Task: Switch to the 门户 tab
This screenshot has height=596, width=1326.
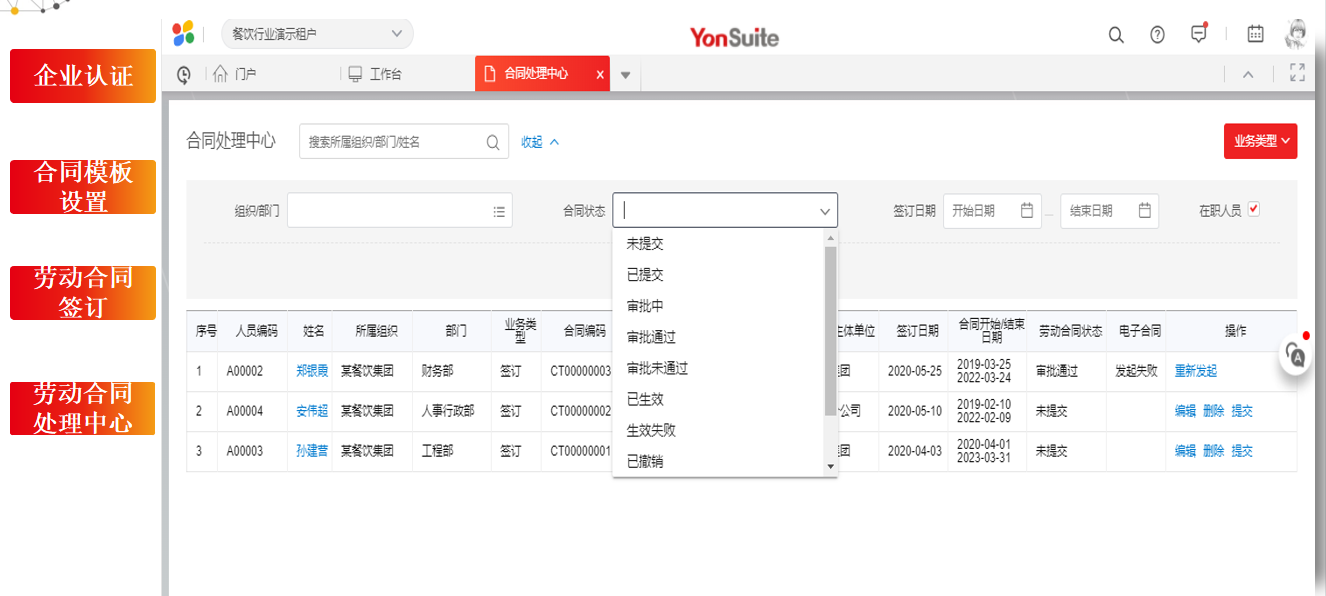Action: 236,74
